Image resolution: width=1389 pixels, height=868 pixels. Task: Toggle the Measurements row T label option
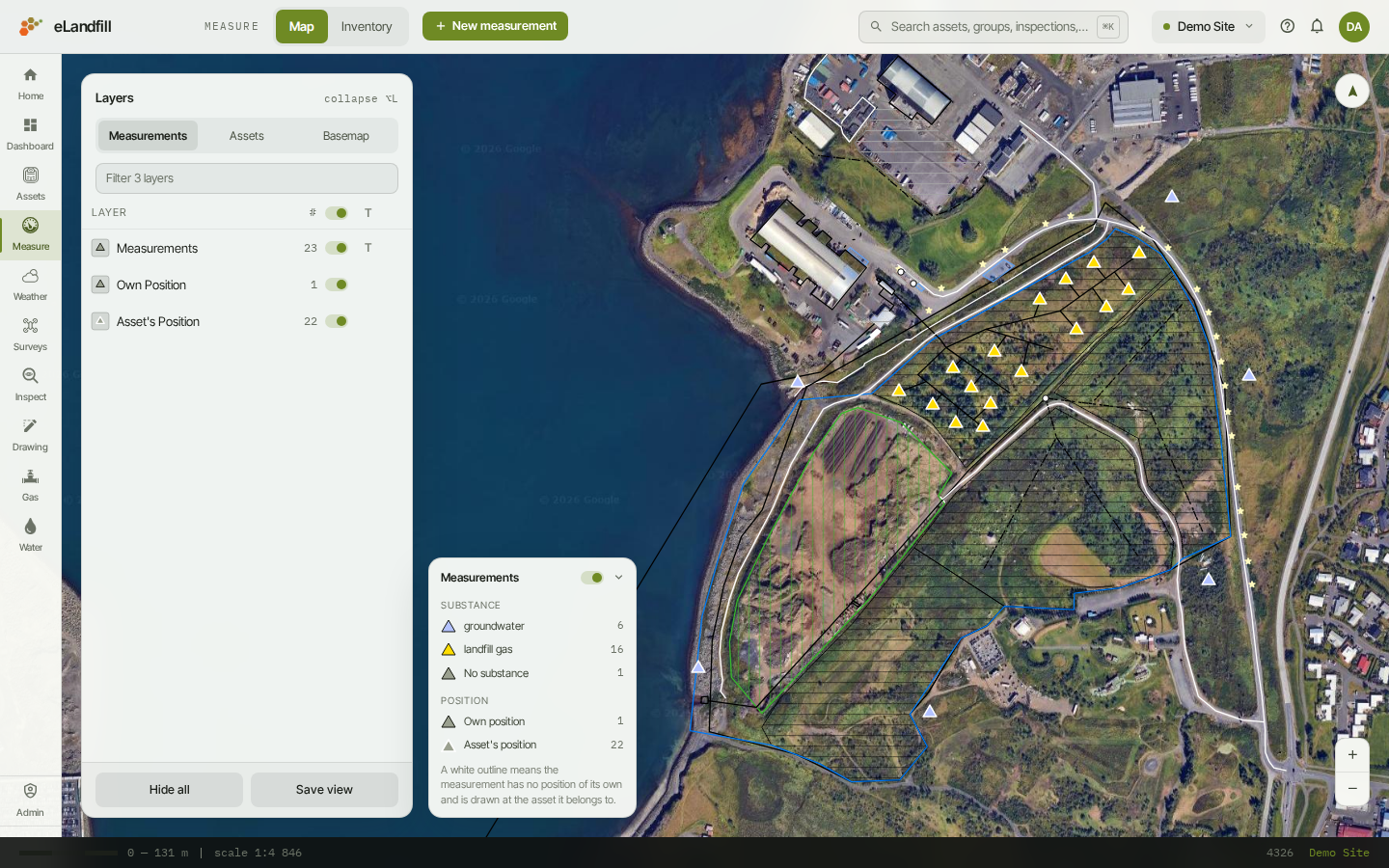[368, 248]
